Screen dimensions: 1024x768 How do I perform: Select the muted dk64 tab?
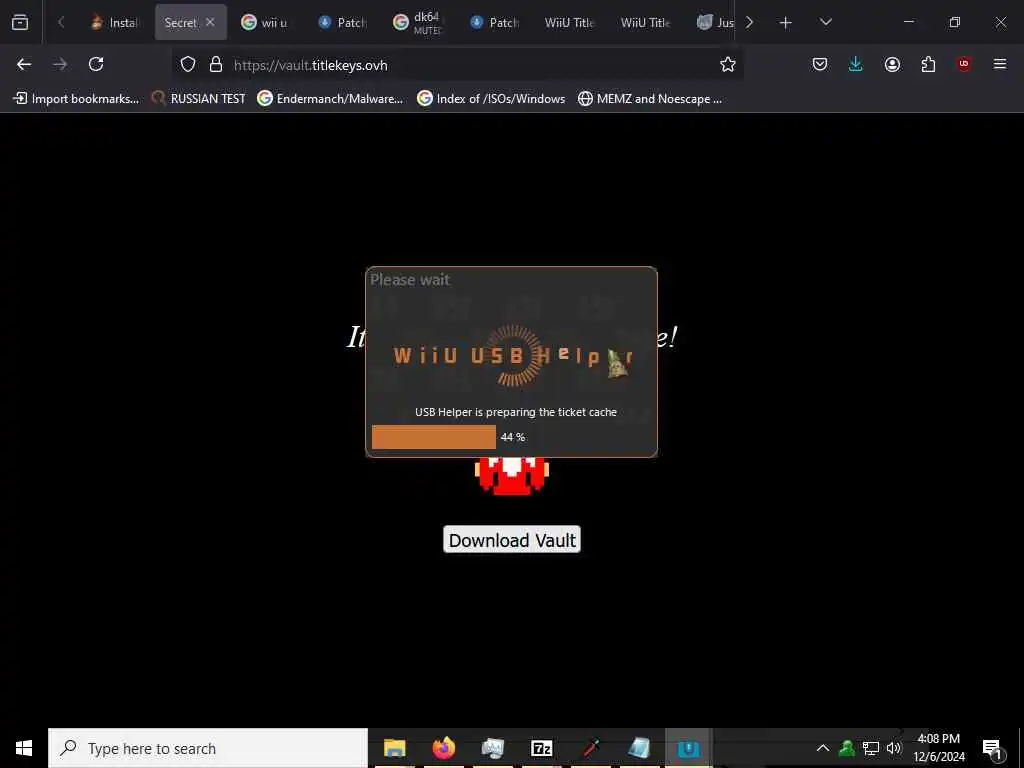(x=419, y=22)
